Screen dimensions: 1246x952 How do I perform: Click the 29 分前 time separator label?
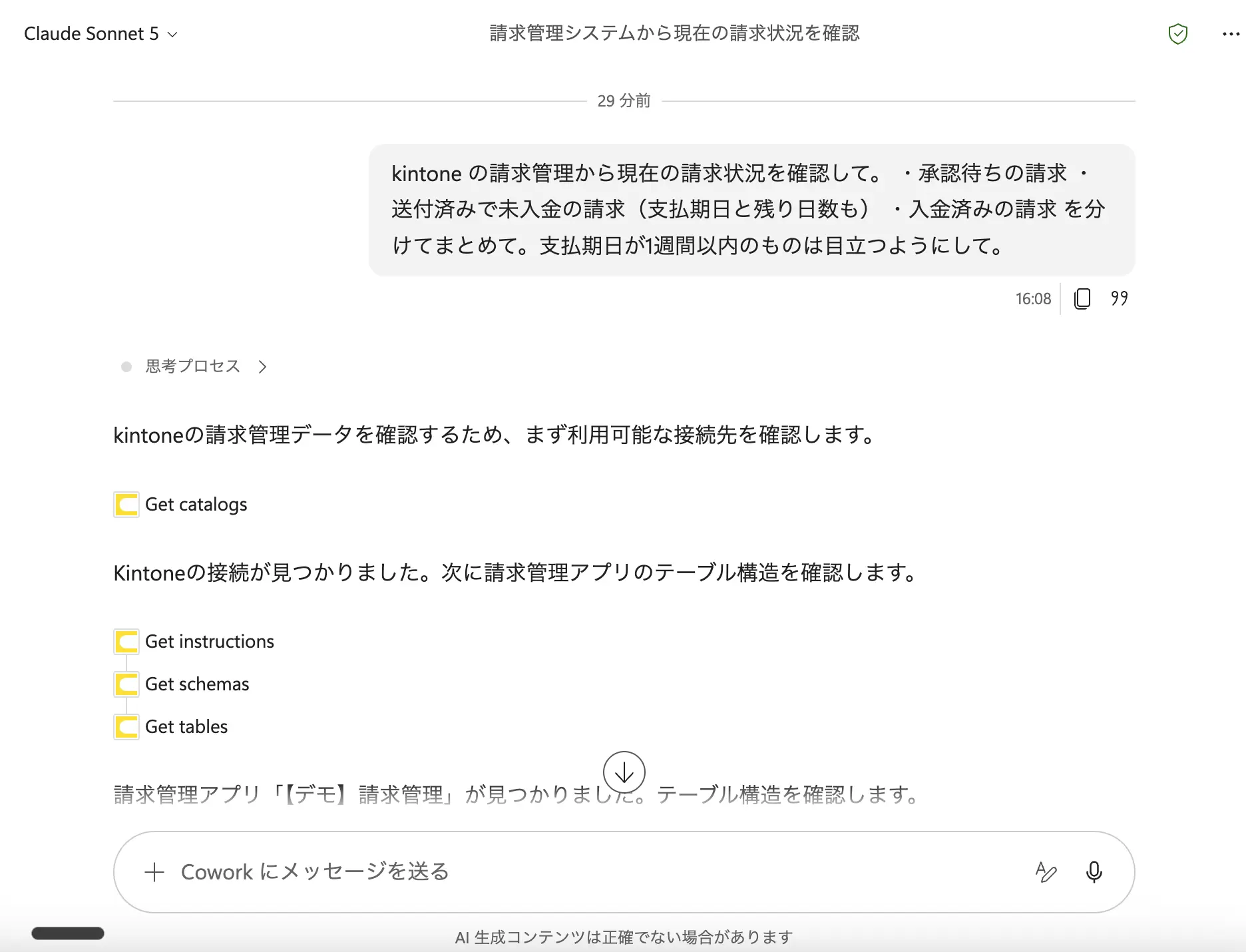(624, 101)
